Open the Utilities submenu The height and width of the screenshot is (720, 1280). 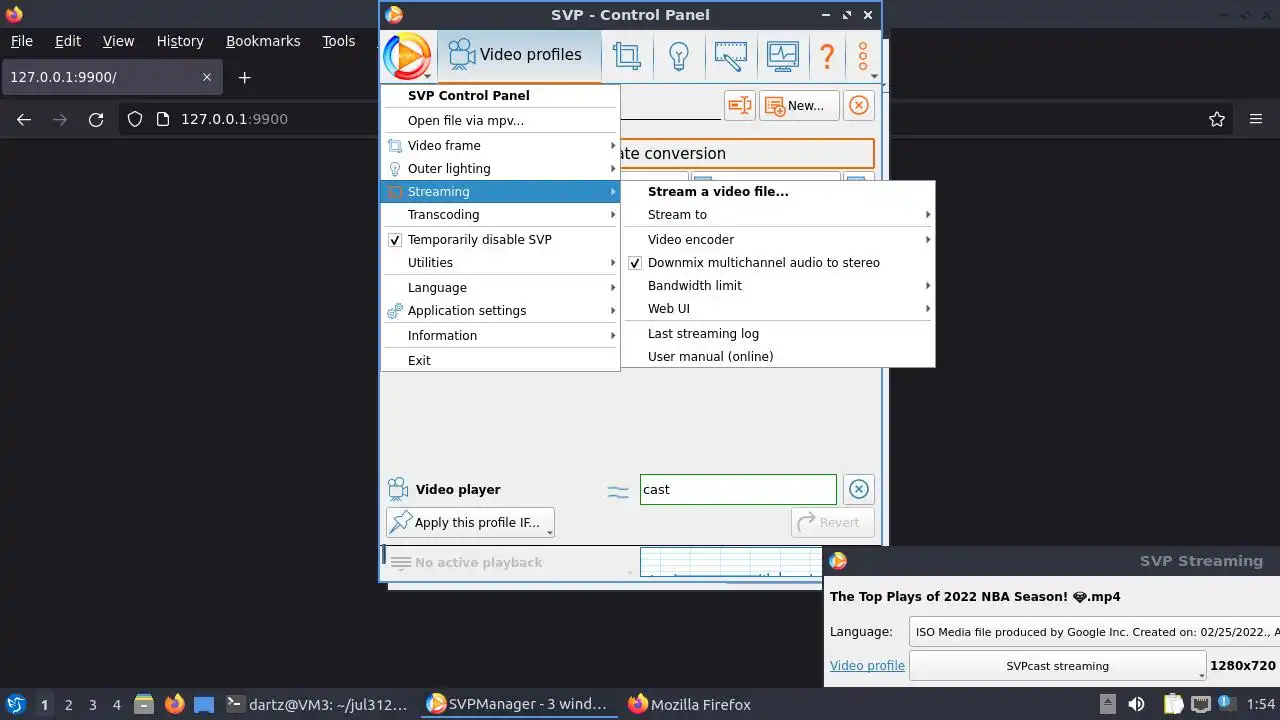point(500,262)
